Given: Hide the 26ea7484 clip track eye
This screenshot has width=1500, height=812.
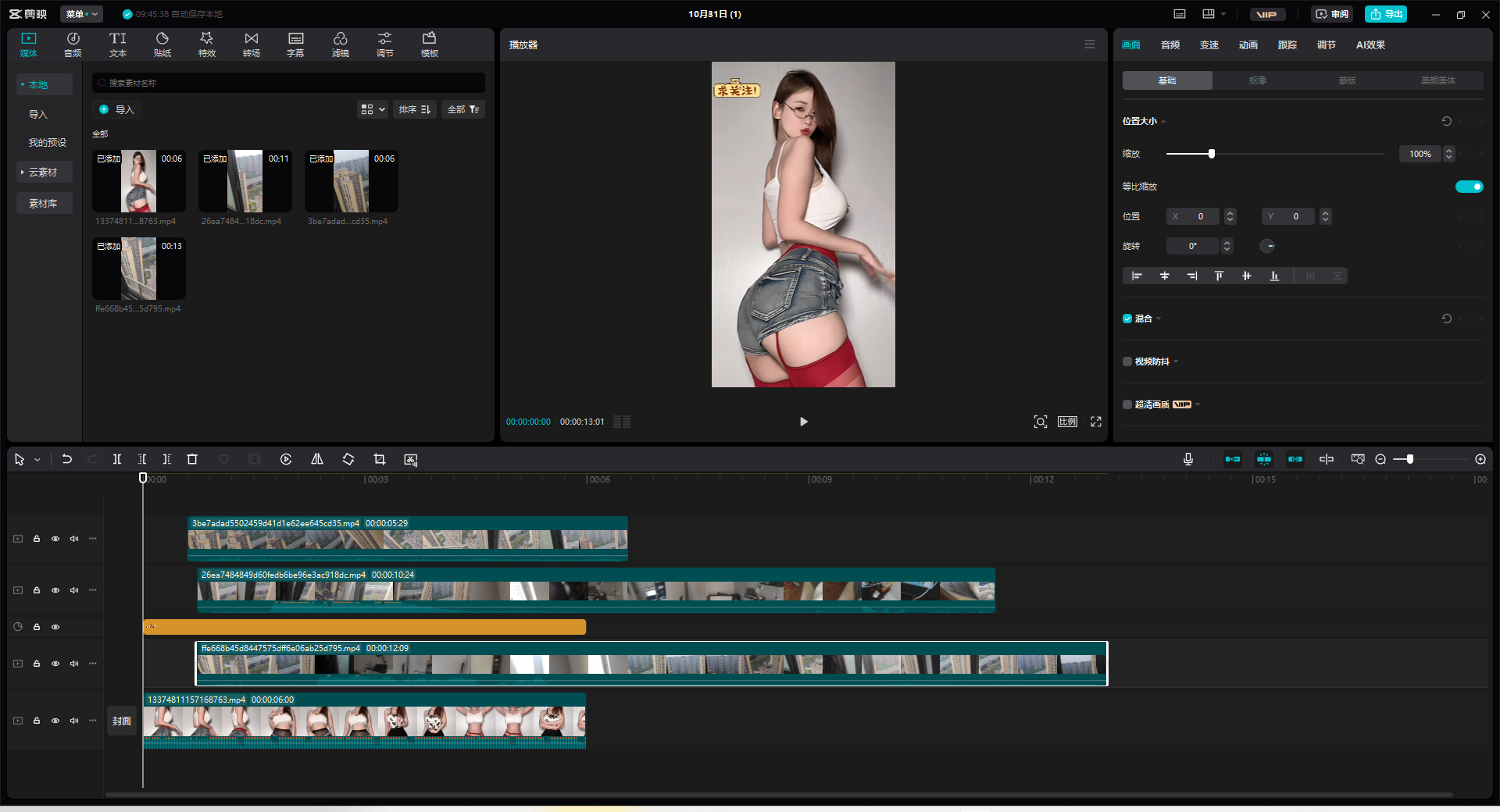Looking at the screenshot, I should coord(55,590).
